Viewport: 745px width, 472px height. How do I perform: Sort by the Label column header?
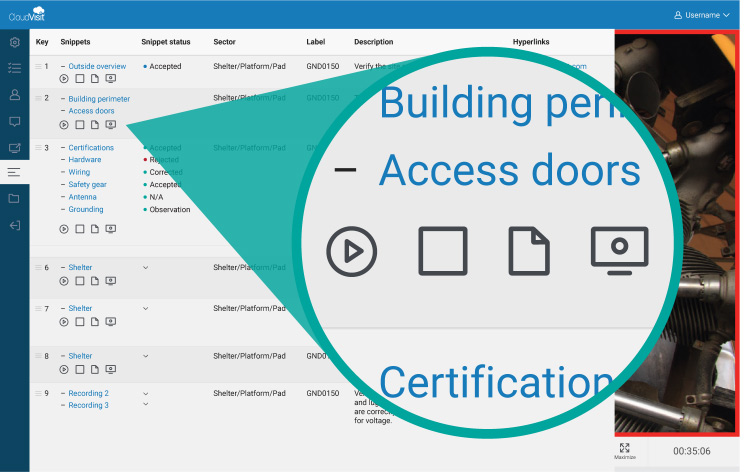coord(315,42)
